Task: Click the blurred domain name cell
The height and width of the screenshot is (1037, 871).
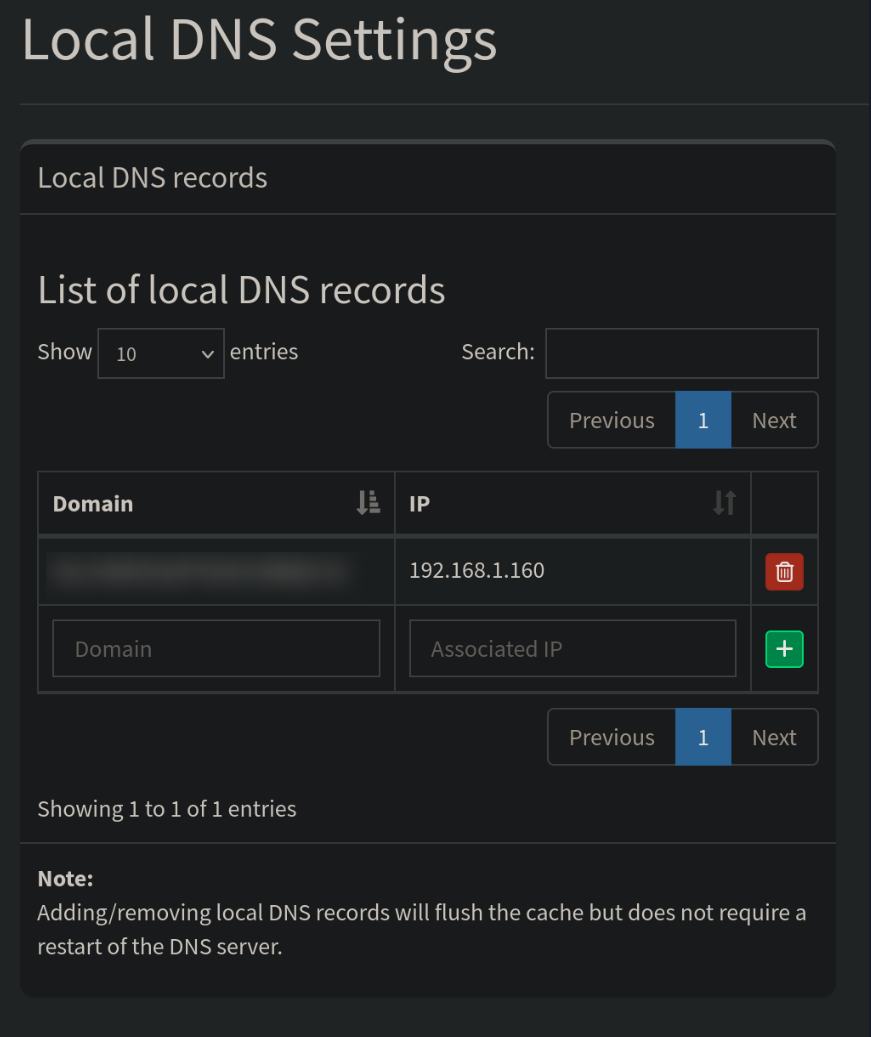Action: pos(202,571)
